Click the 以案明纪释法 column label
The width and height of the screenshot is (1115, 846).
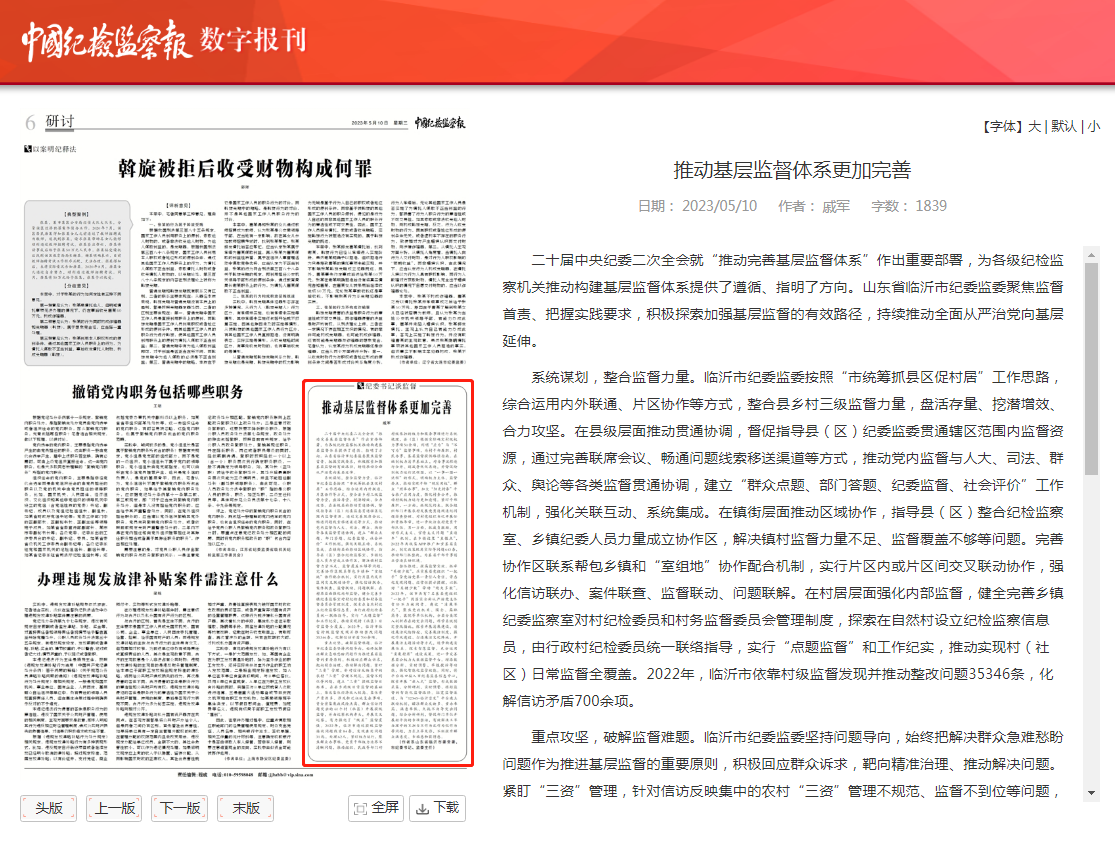pyautogui.click(x=50, y=149)
